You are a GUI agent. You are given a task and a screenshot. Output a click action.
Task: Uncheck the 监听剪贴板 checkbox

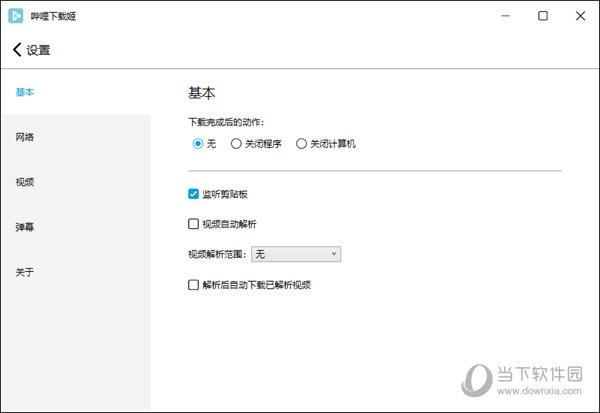tap(193, 194)
